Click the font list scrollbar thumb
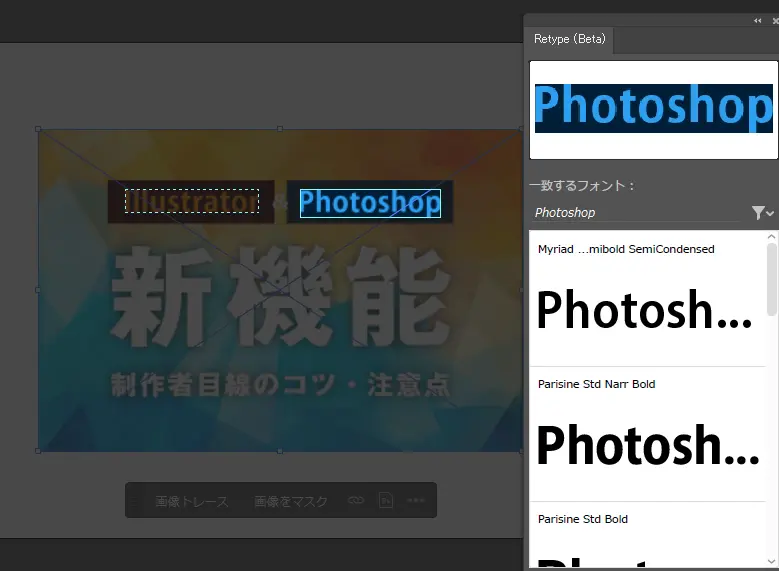 tap(772, 280)
